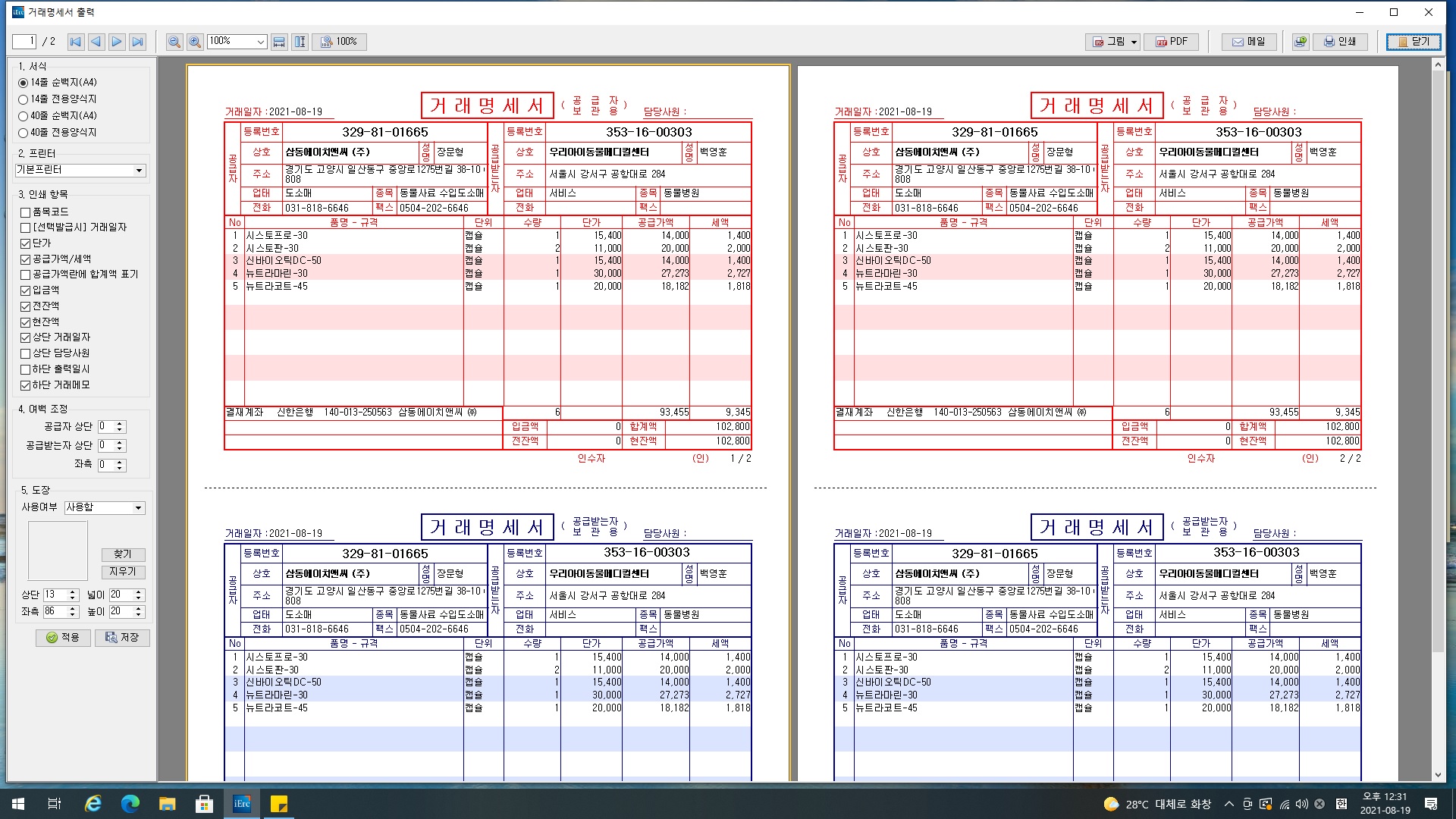The height and width of the screenshot is (819, 1456).
Task: Select 40줄 순백지(A4) format option
Action: [24, 116]
